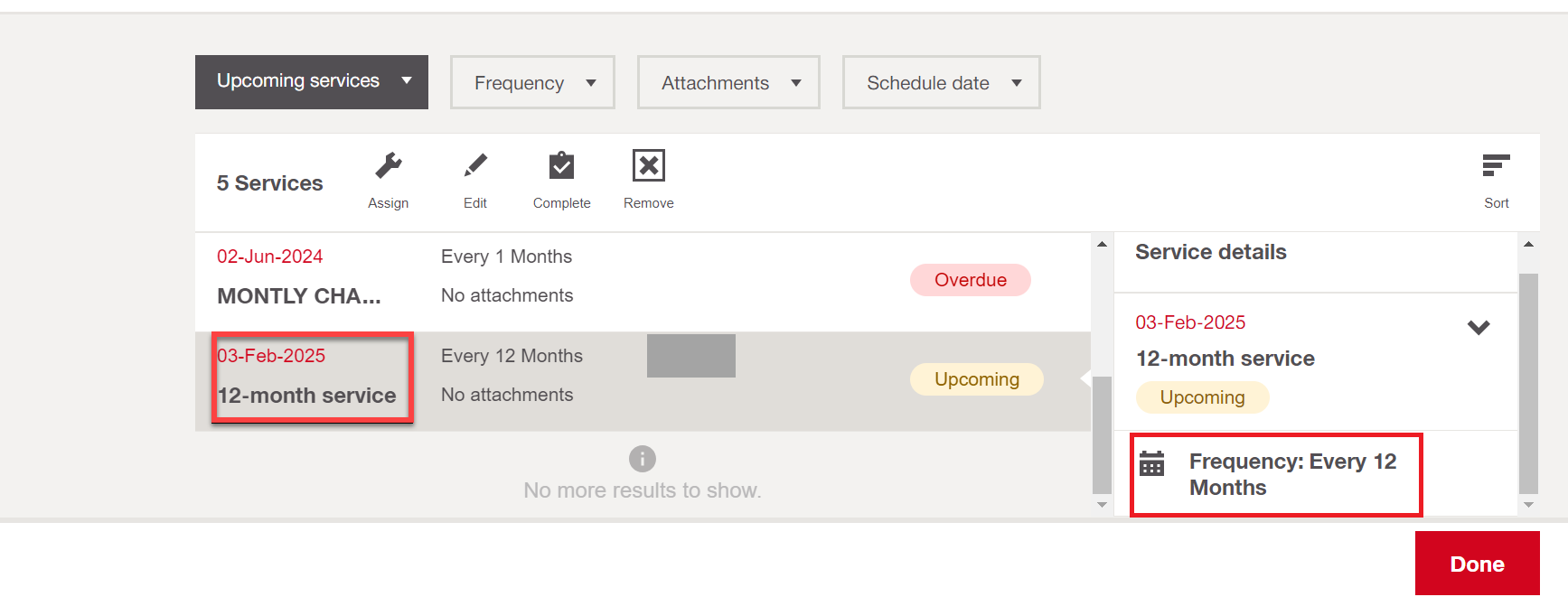Image resolution: width=1568 pixels, height=597 pixels.
Task: Click the Edit pencil icon
Action: coord(475,165)
